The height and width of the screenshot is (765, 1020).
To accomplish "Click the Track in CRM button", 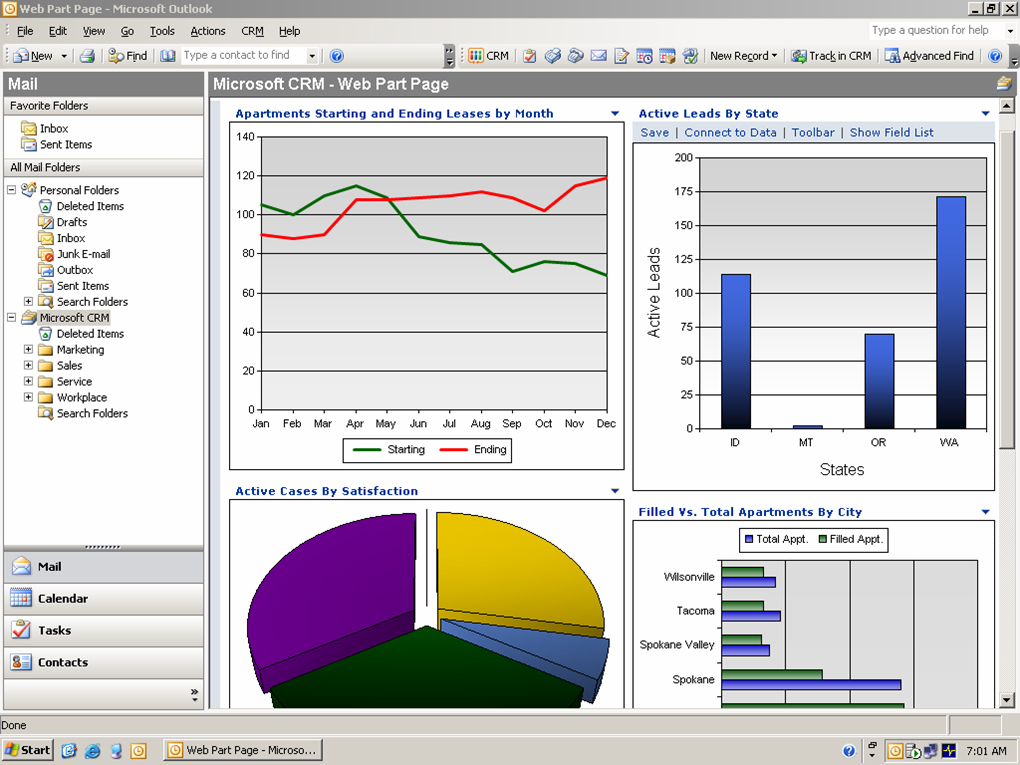I will point(830,56).
